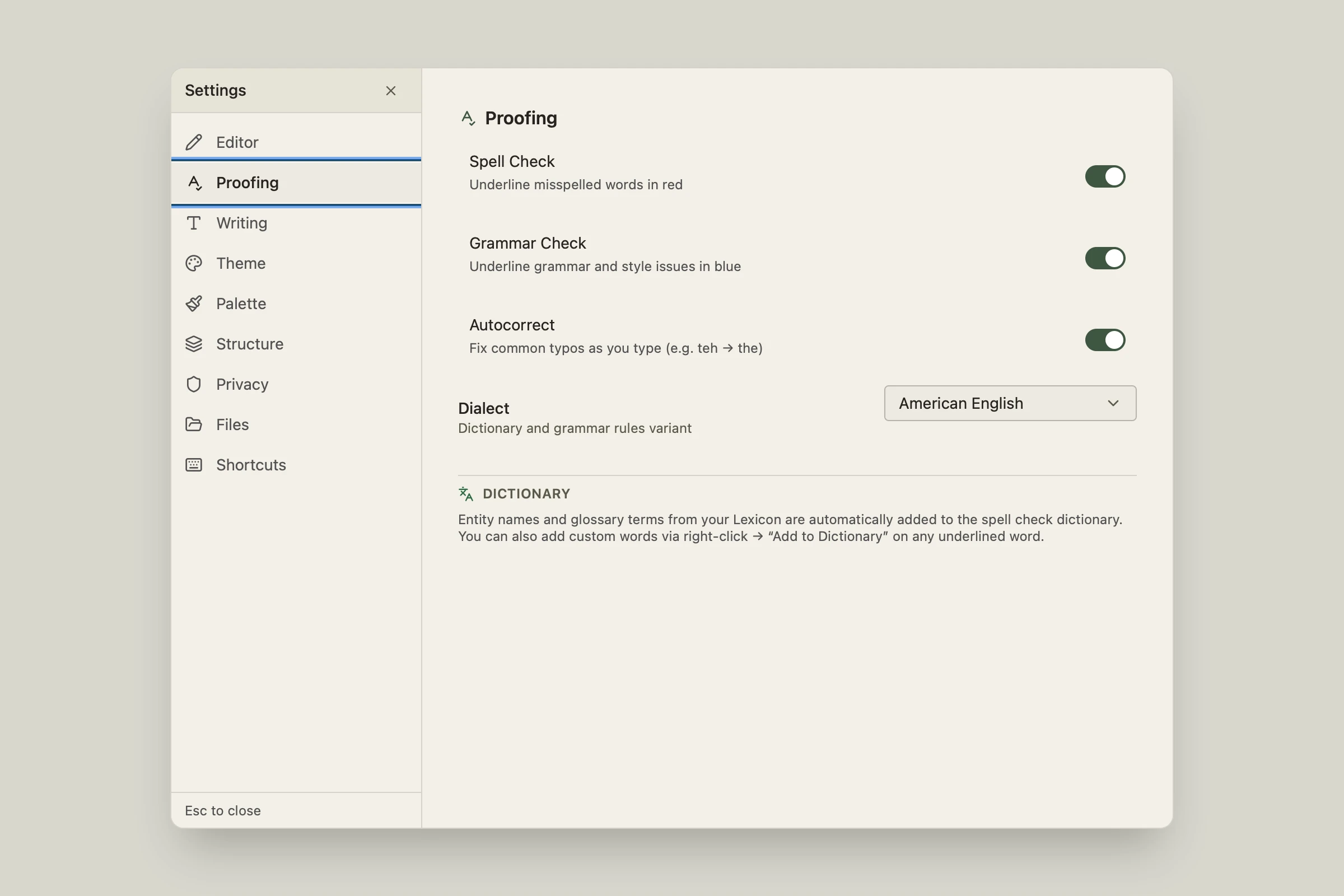Show the Structure settings
Viewport: 1344px width, 896px height.
pos(296,344)
